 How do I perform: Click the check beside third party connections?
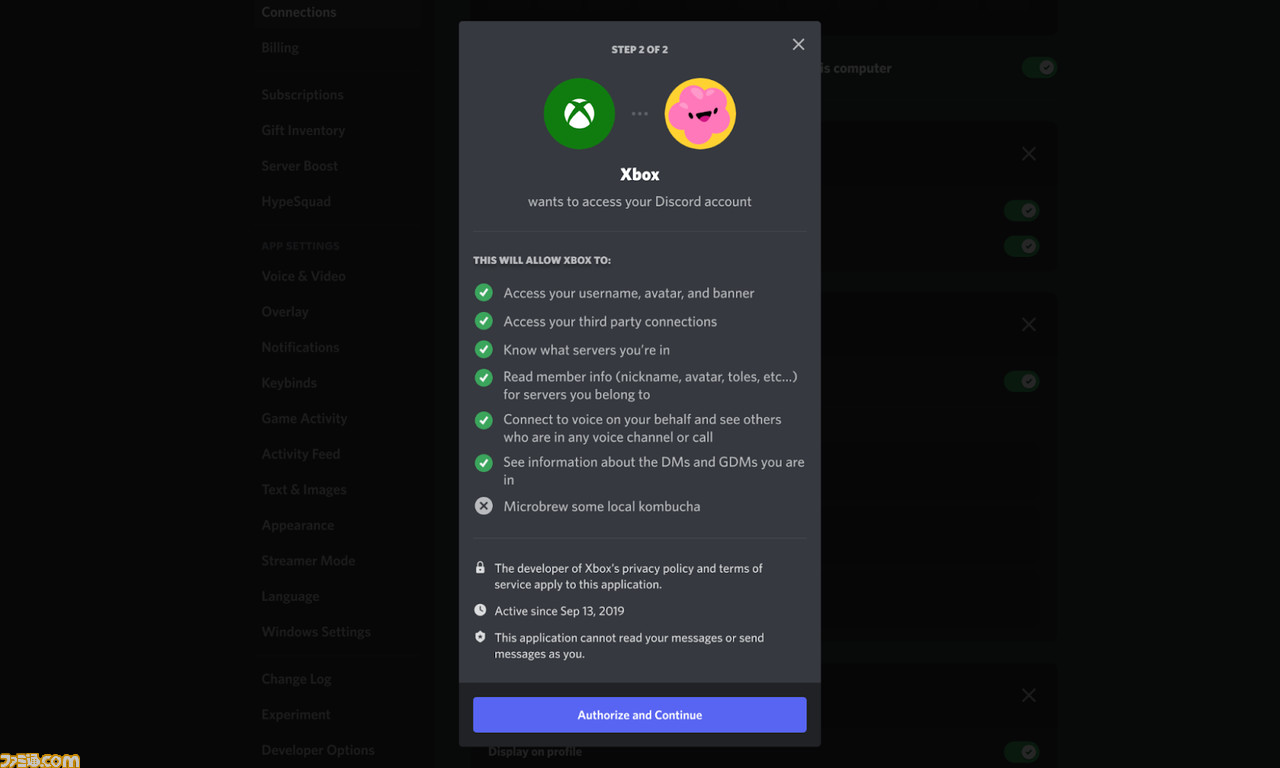484,321
